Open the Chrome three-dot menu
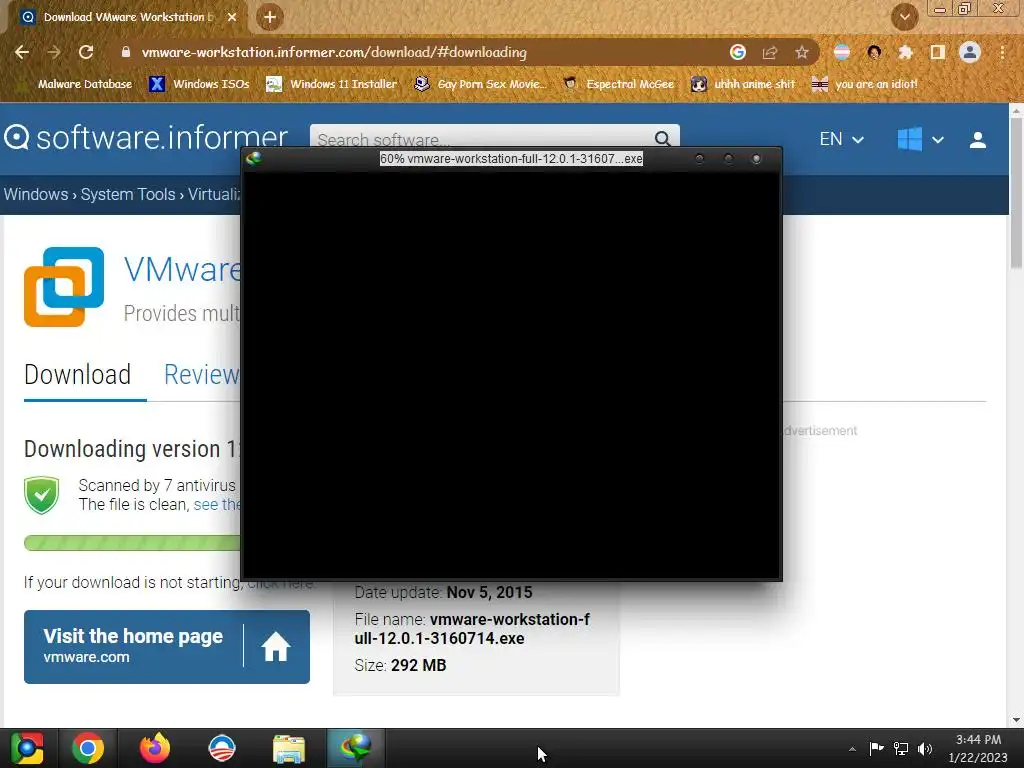Screen dimensions: 1024x768 [x=1002, y=52]
